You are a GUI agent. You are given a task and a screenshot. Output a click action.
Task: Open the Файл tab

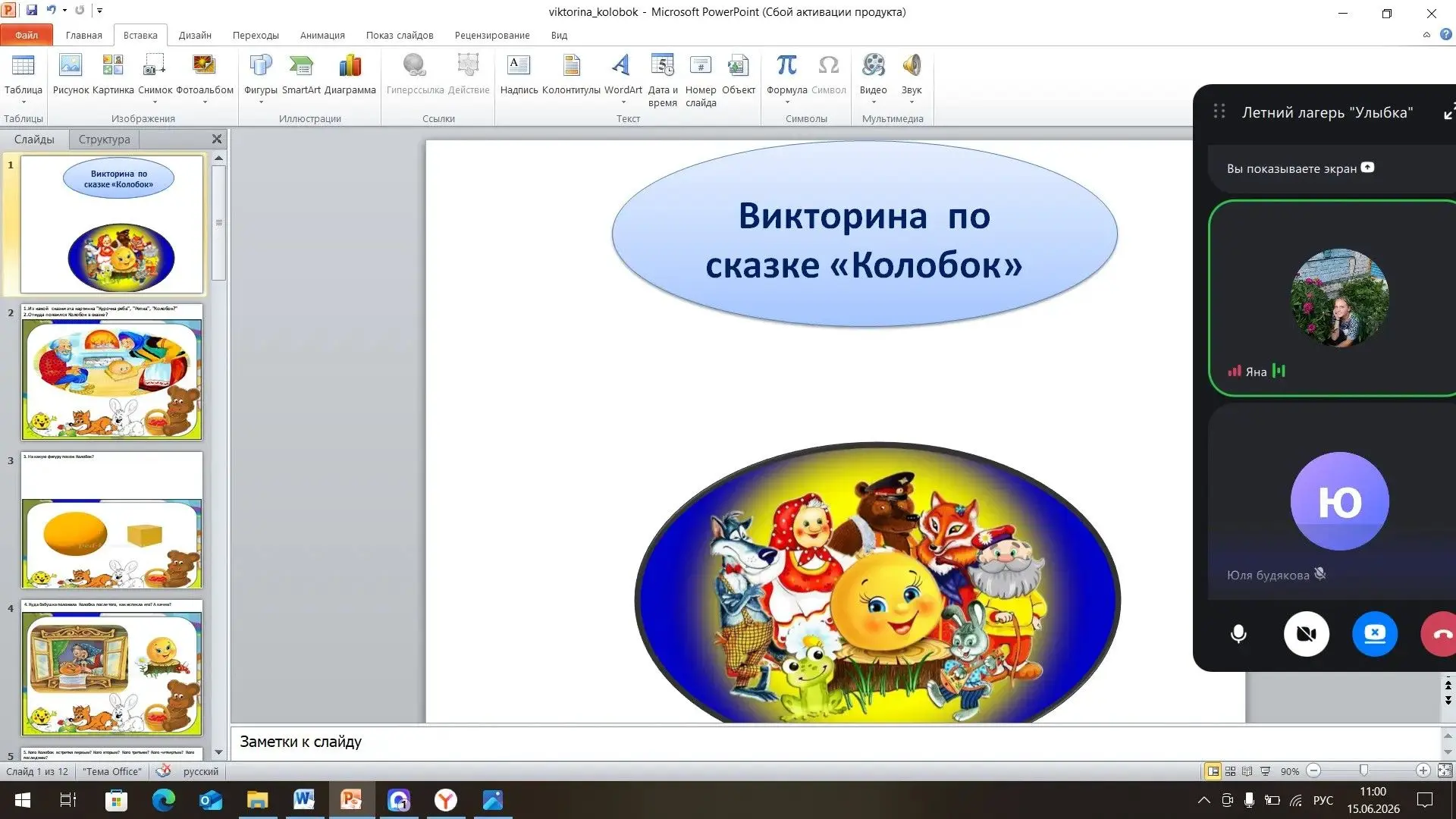click(x=27, y=35)
